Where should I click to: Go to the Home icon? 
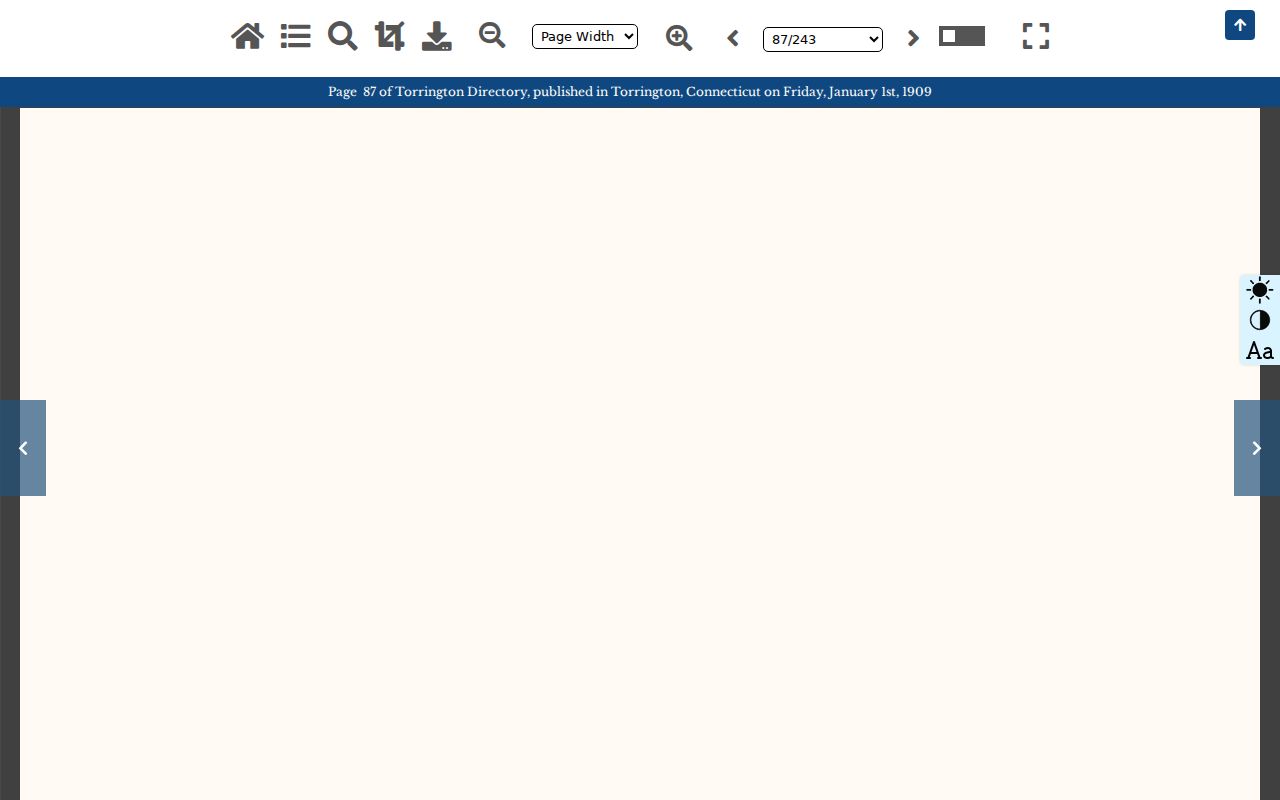[247, 37]
